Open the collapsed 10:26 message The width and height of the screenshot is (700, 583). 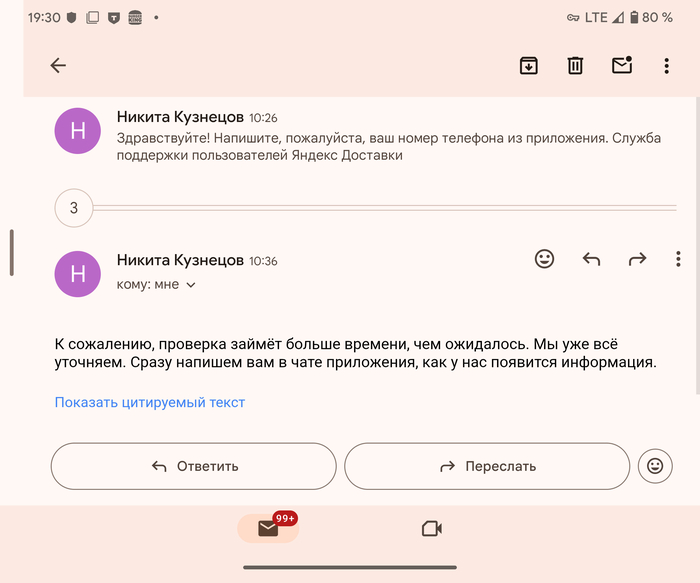380,137
